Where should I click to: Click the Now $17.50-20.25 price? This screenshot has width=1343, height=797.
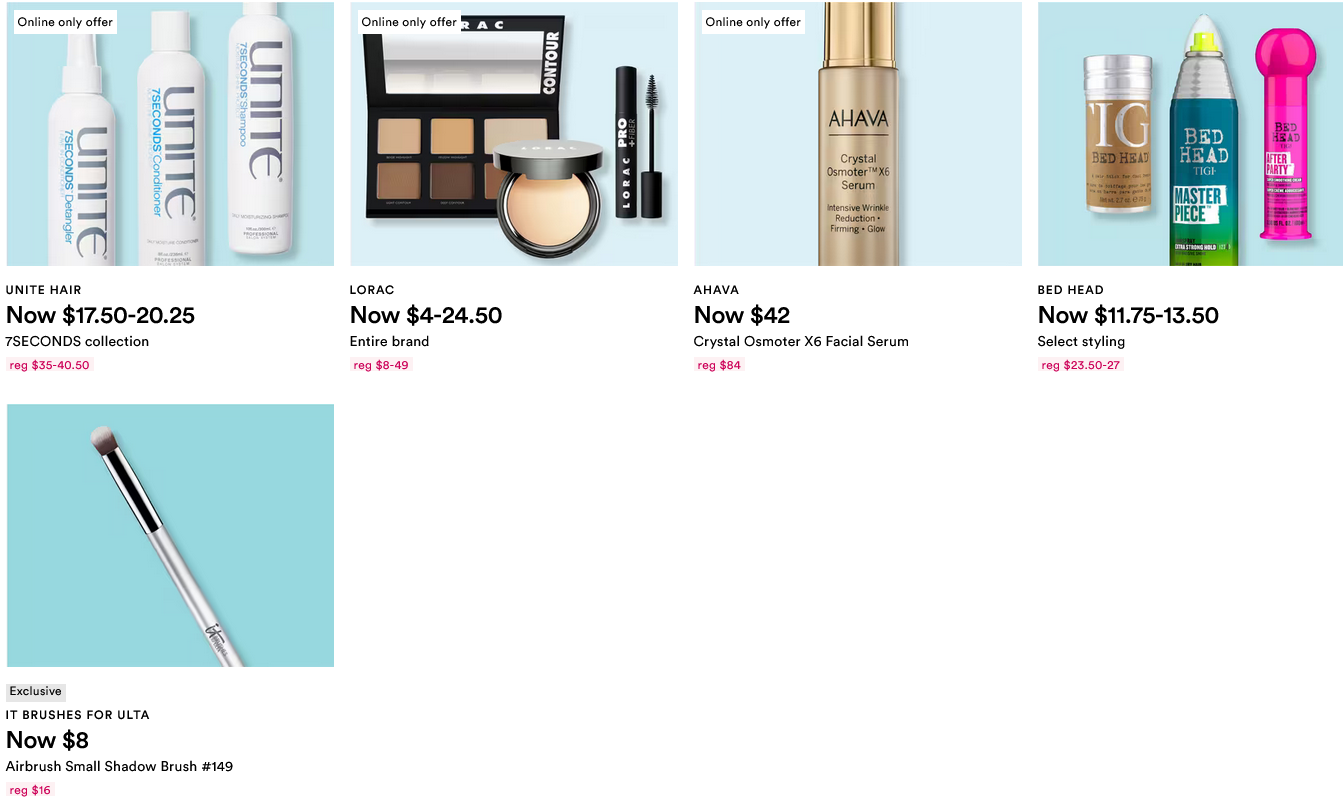point(100,315)
